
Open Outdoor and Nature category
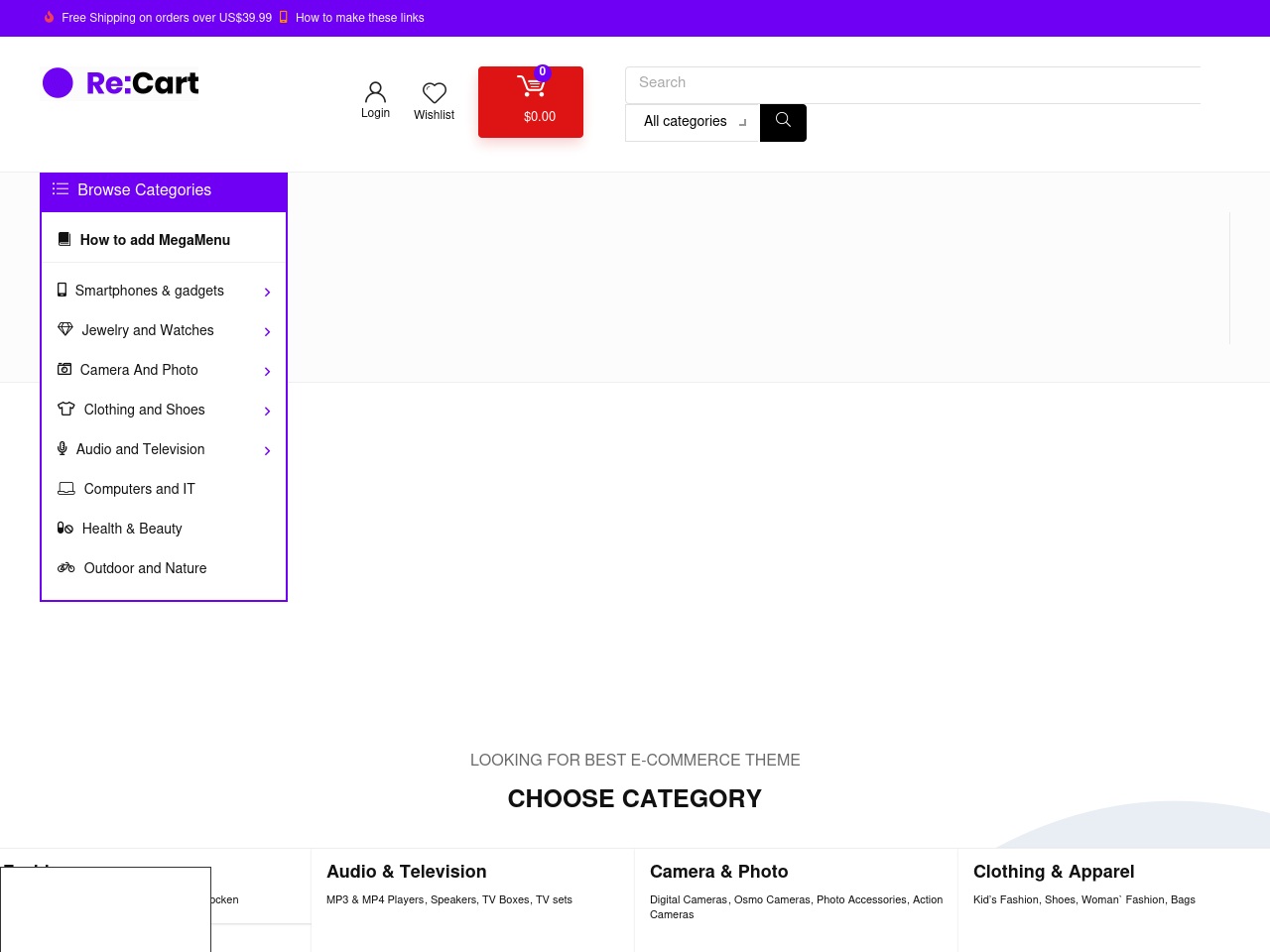146,568
